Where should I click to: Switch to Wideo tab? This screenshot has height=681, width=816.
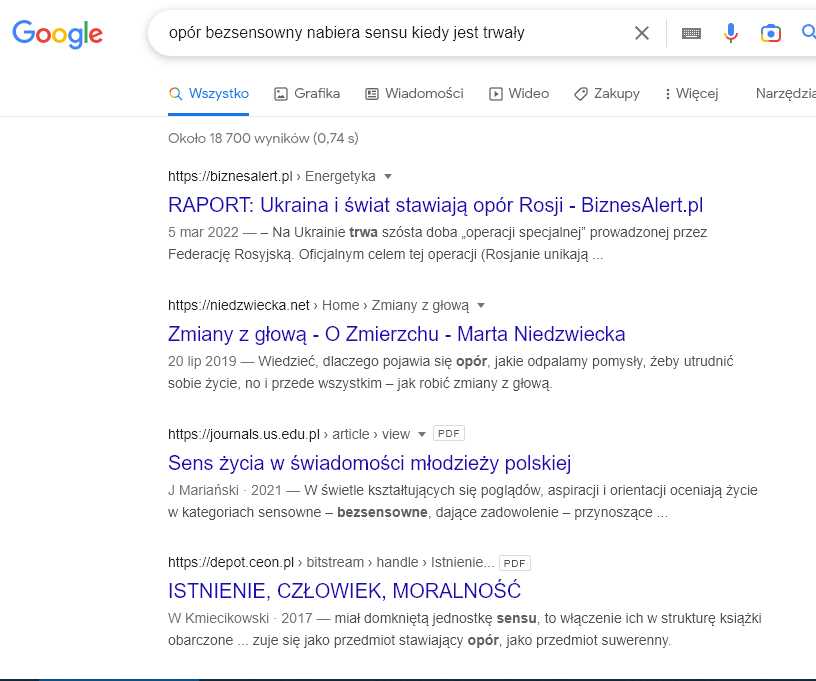tap(519, 94)
